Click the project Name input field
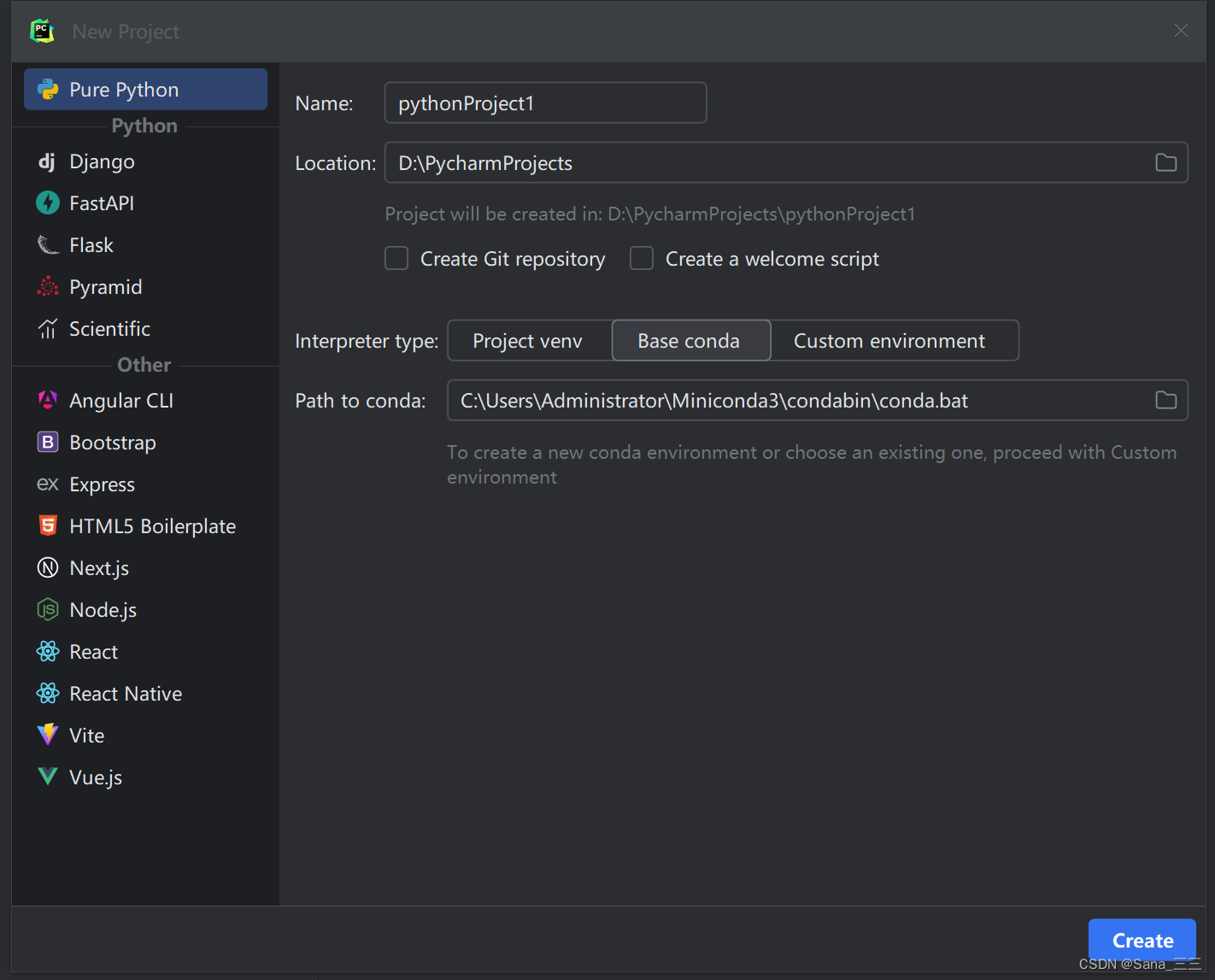The image size is (1215, 980). click(x=544, y=103)
